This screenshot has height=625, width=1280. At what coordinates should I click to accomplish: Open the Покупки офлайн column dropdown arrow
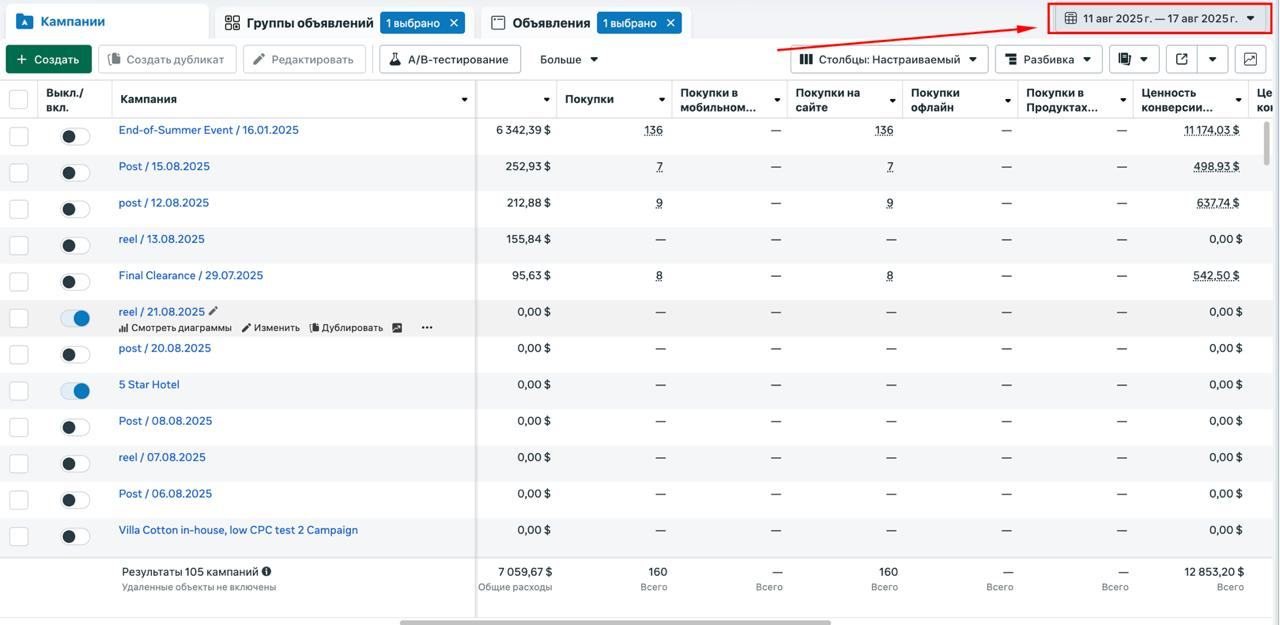(x=1008, y=99)
